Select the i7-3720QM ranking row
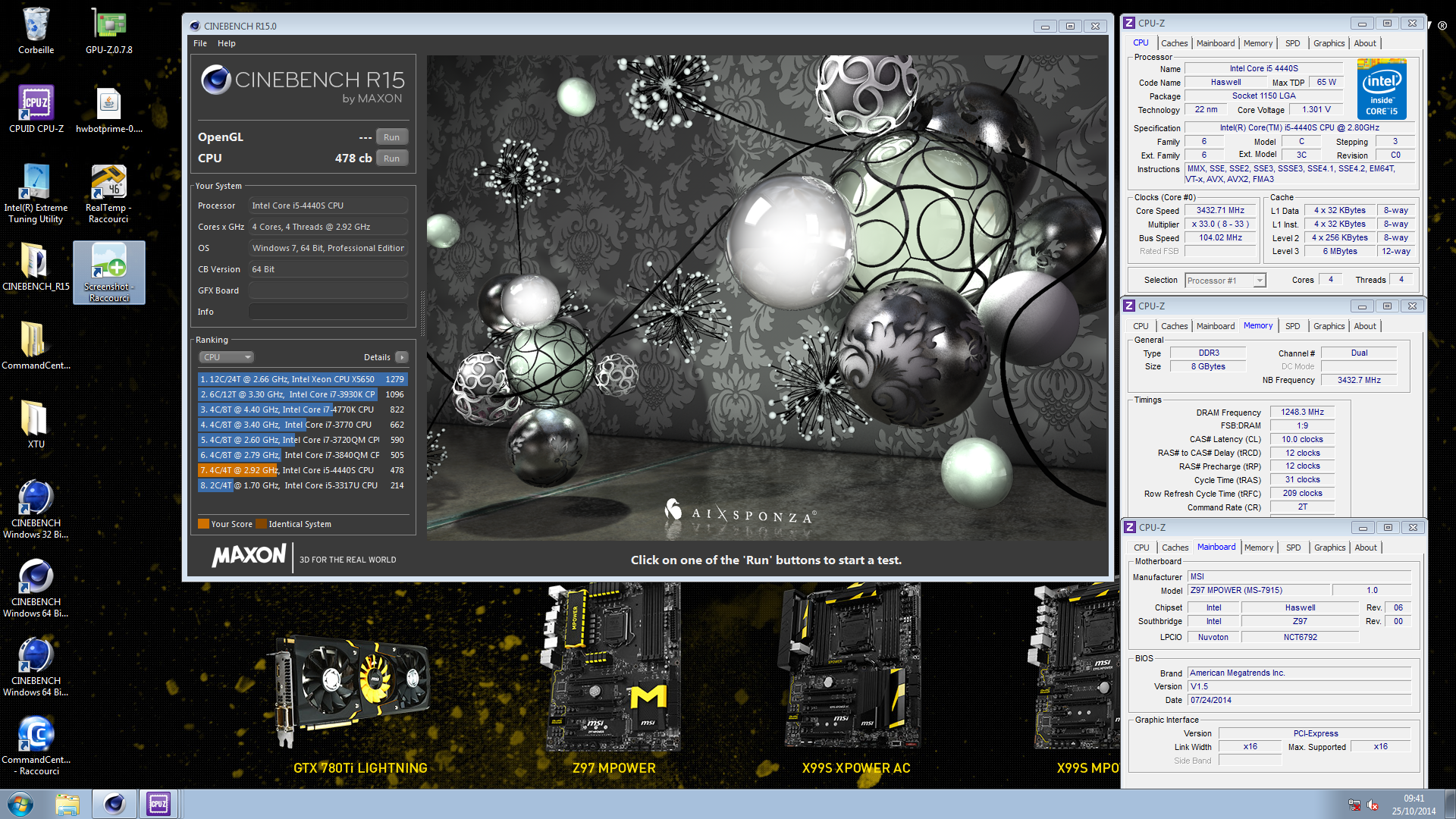This screenshot has height=819, width=1456. click(303, 440)
